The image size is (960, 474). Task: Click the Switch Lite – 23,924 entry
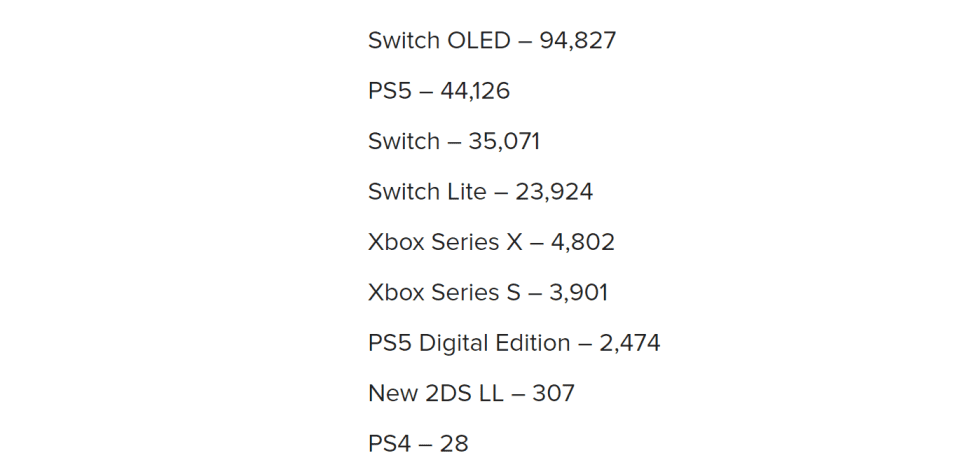480,192
